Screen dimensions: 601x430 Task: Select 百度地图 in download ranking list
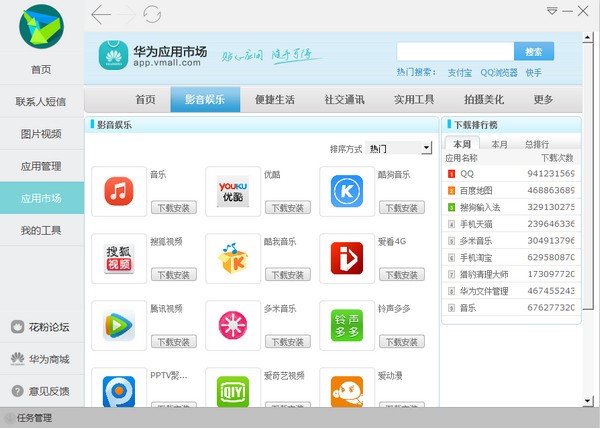pos(511,190)
